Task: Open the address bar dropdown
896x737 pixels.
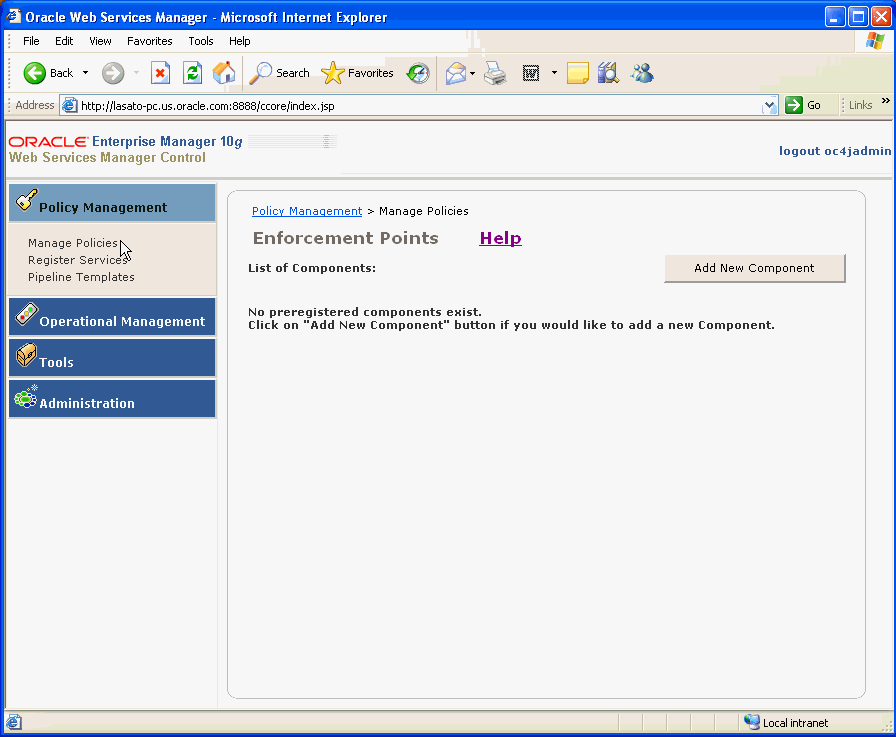Action: (770, 106)
